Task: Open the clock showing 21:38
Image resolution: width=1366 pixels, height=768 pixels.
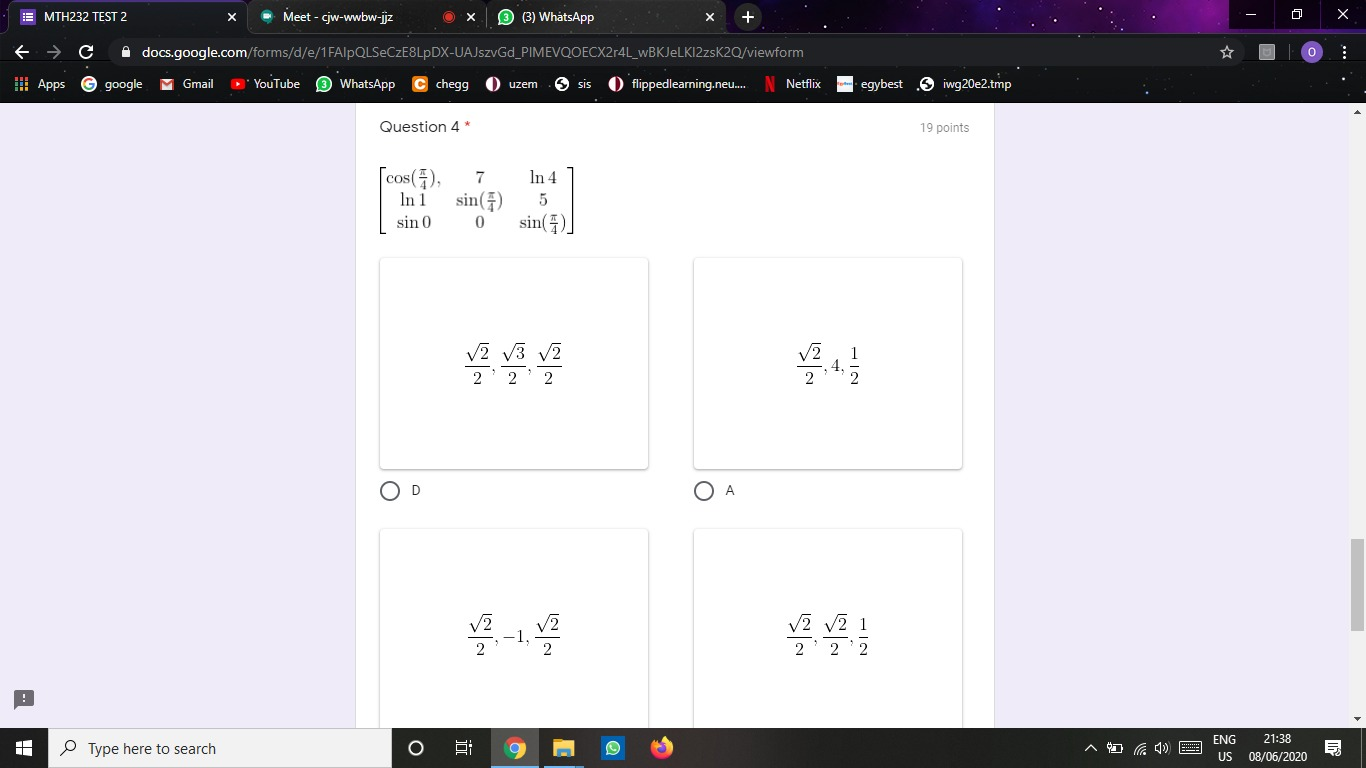Action: pos(1277,748)
